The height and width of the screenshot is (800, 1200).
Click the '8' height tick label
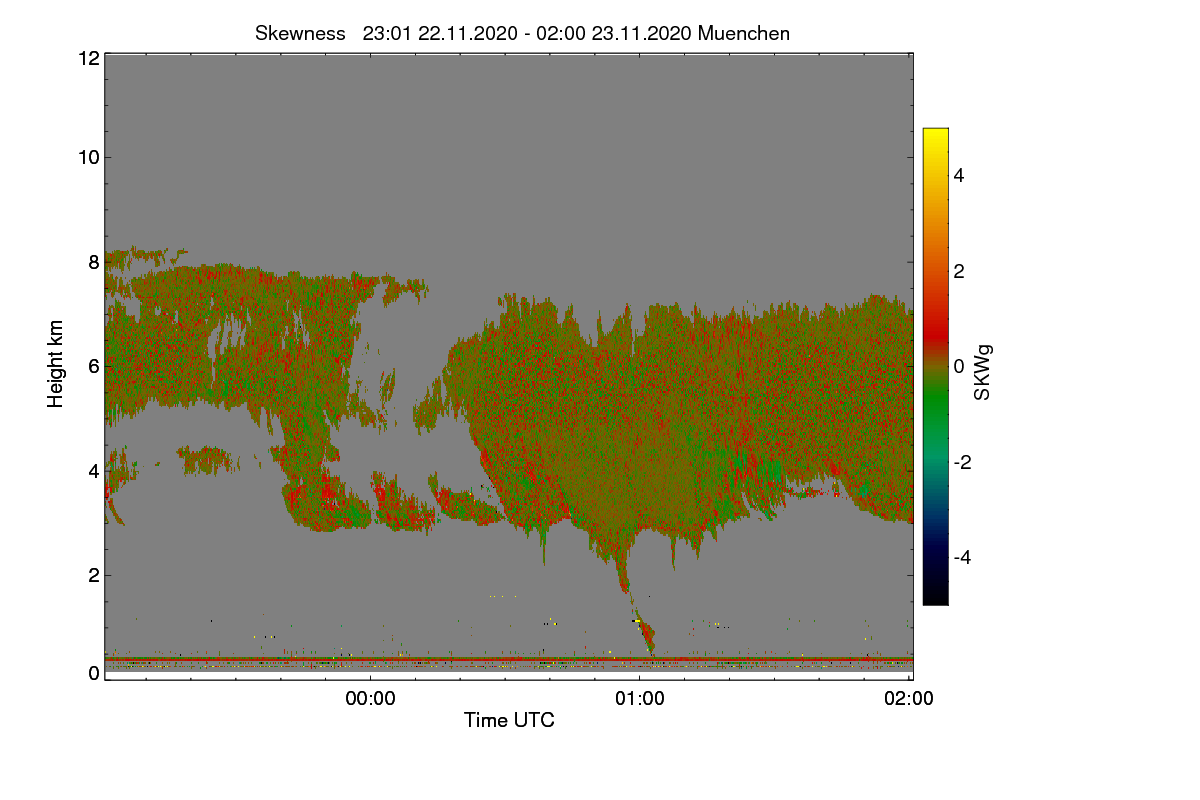[94, 262]
